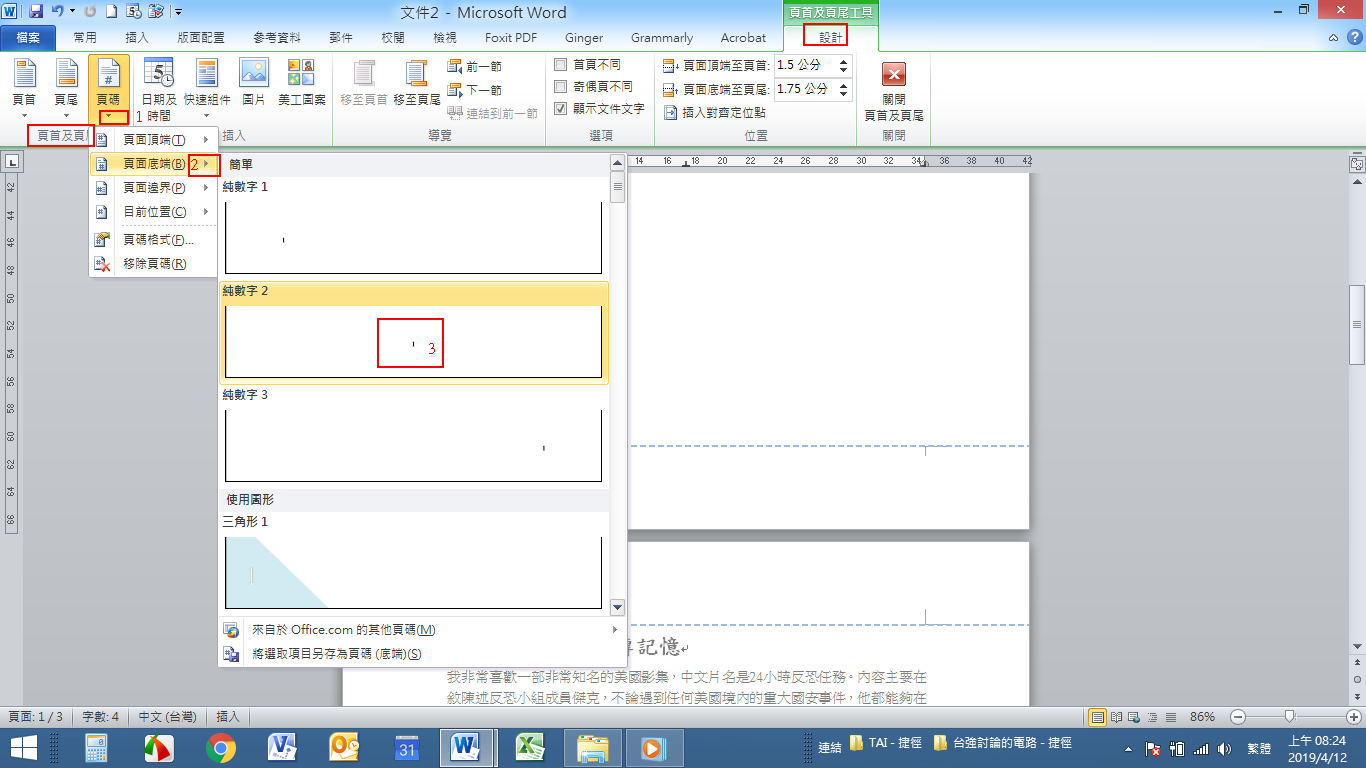Switch to 版面配置 page layout tab
1366x768 pixels.
point(201,38)
